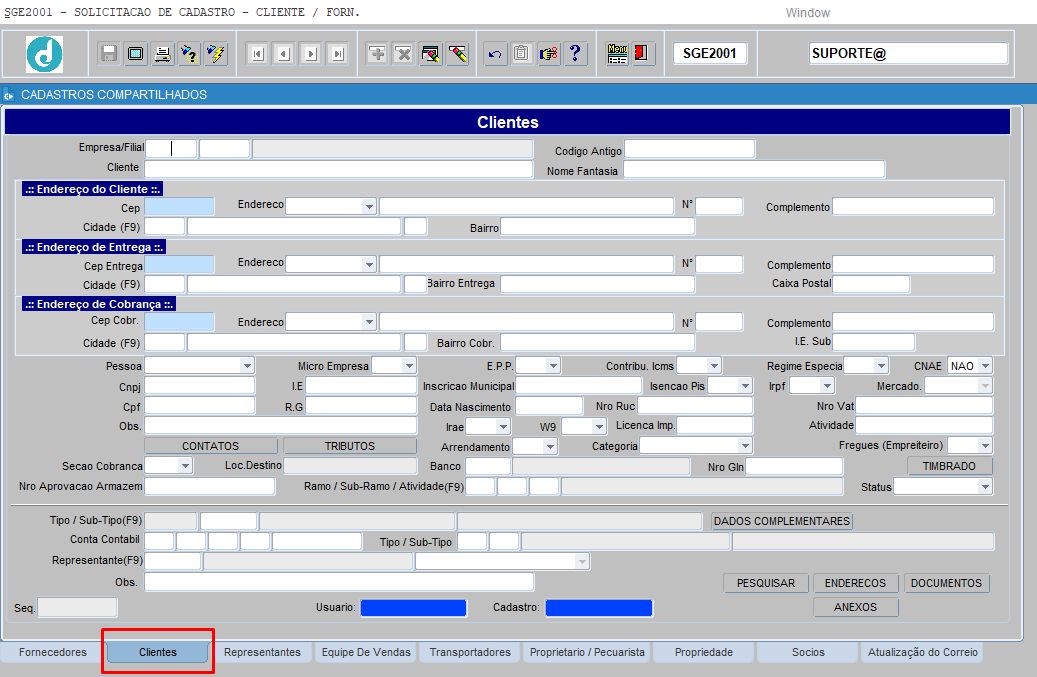Screen dimensions: 1037x677
Task: Click the Execute Query flashlight icon with lightning
Action: pyautogui.click(x=216, y=54)
